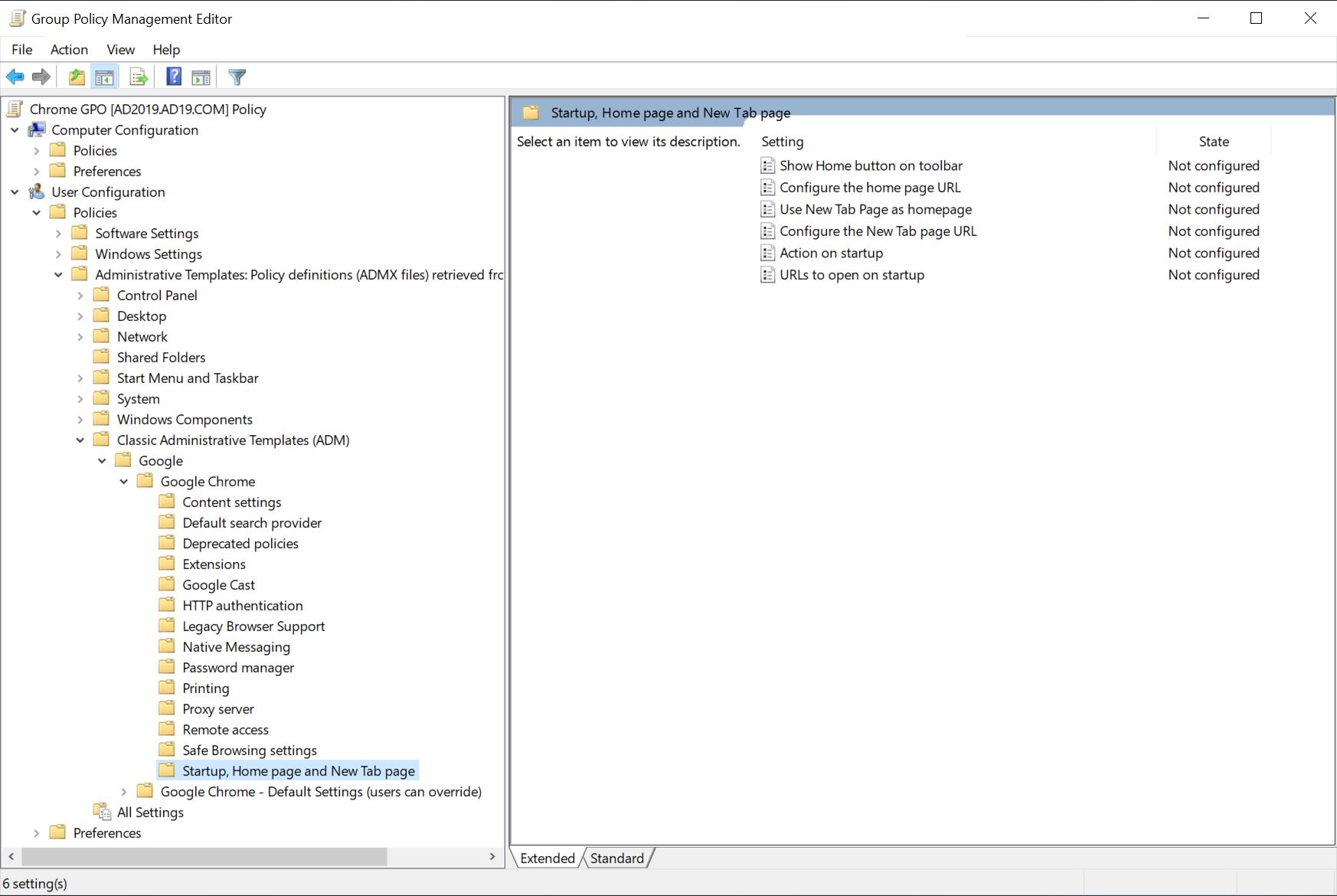1337x896 pixels.
Task: Click the Forward arrow in toolbar
Action: (x=41, y=77)
